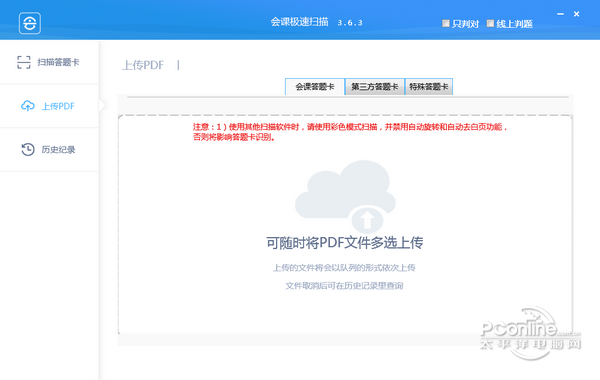Click the cloud upload icon beside 上传PDF

coord(28,106)
